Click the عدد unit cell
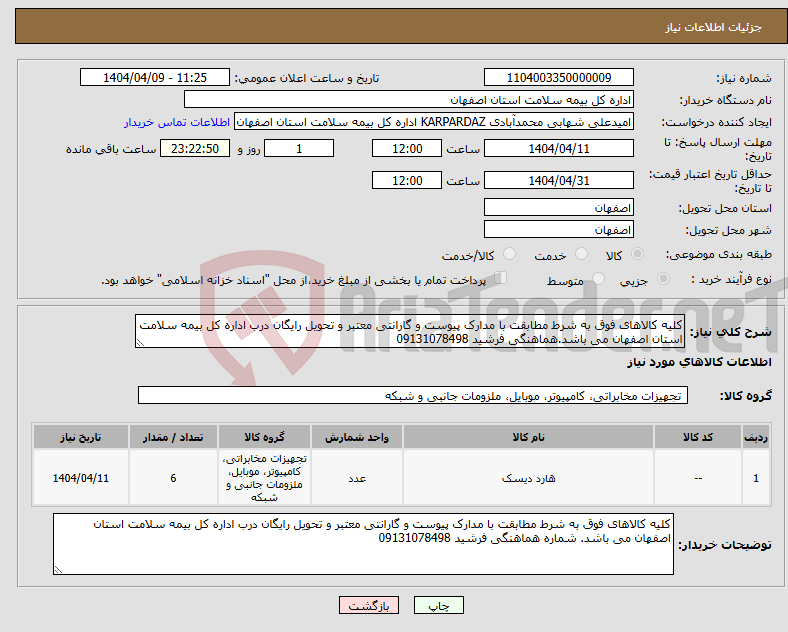The width and height of the screenshot is (788, 632). point(357,478)
